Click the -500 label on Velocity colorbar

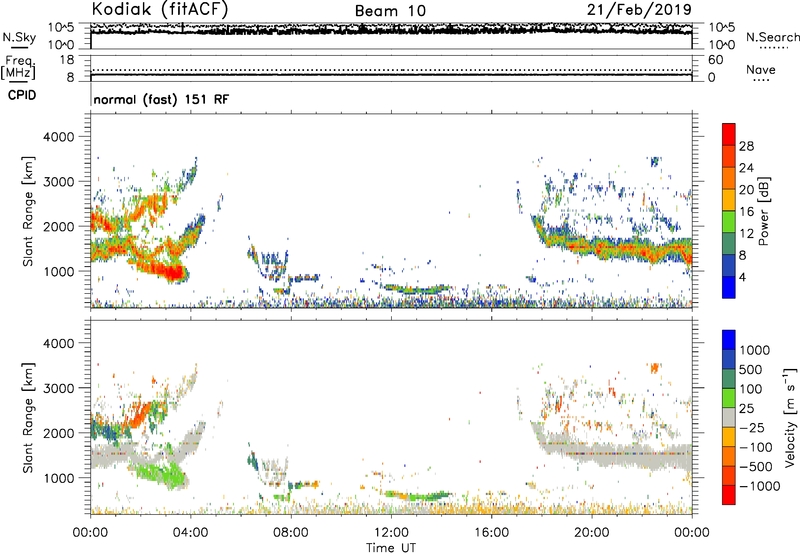pyautogui.click(x=756, y=466)
